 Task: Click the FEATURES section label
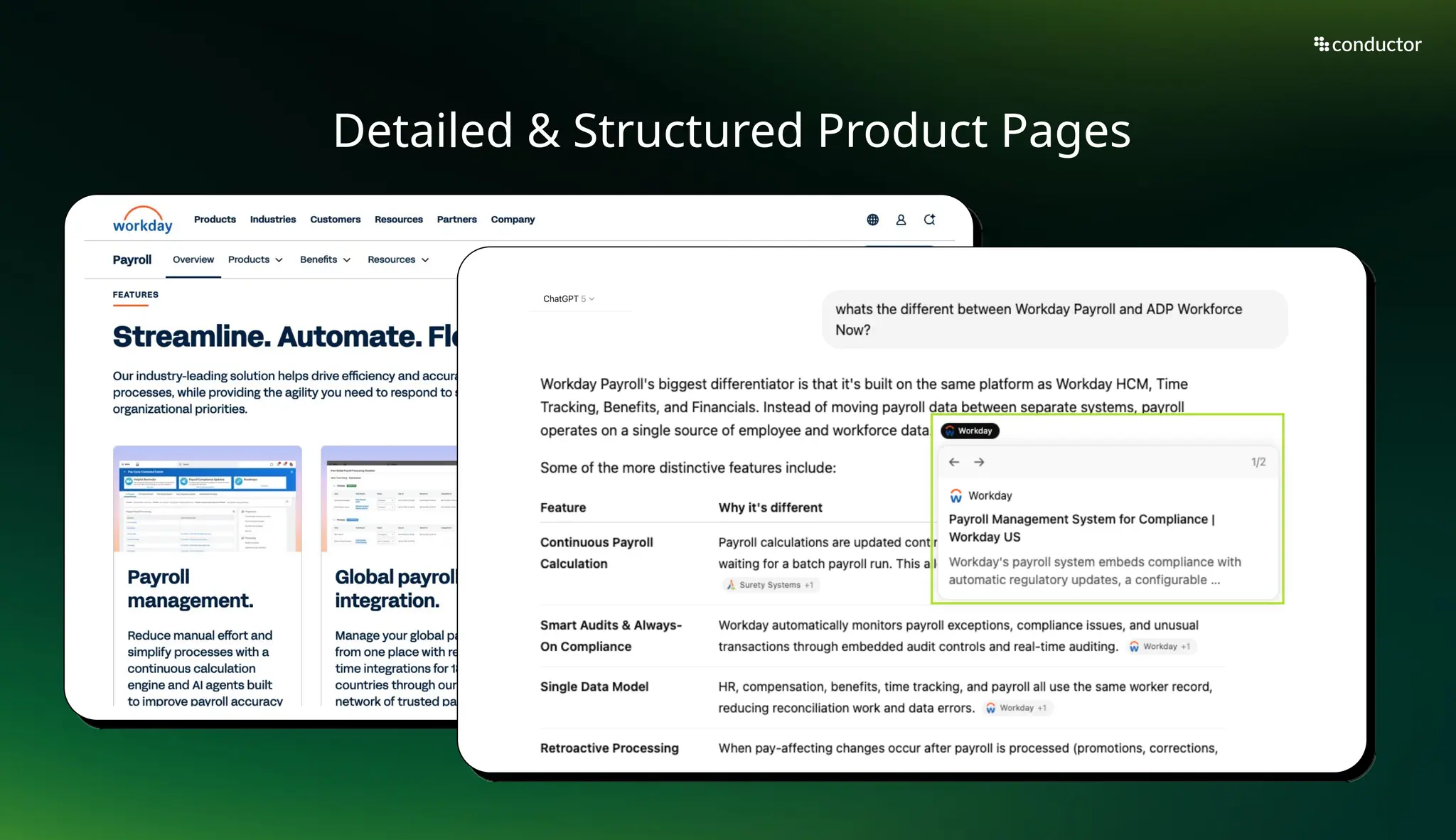point(136,294)
